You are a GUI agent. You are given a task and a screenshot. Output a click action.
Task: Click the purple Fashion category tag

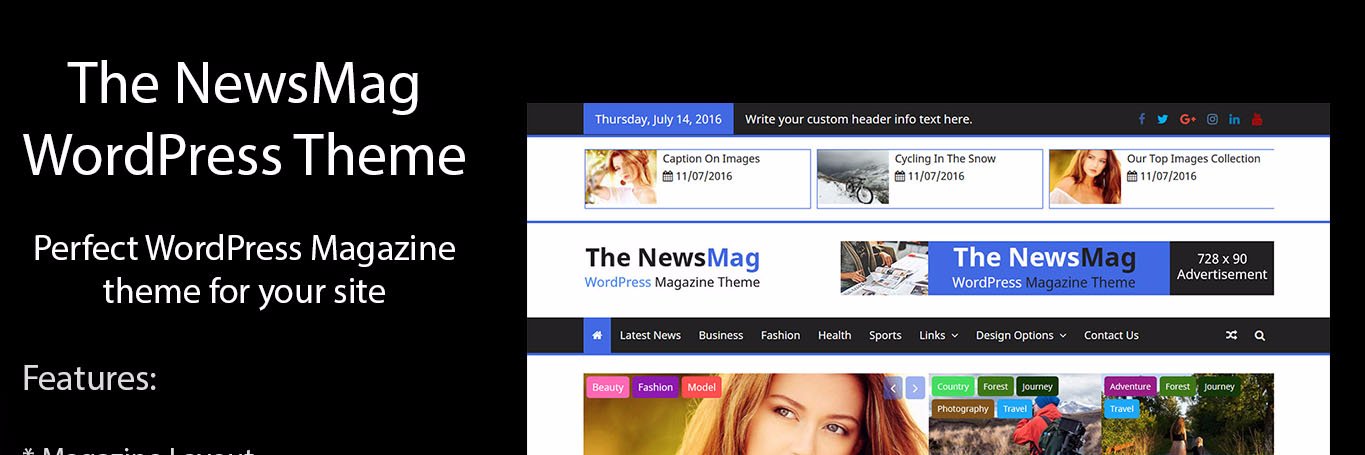click(x=655, y=387)
